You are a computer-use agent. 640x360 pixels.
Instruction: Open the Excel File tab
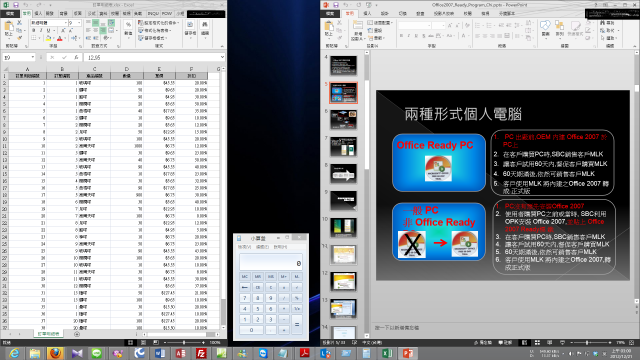click(x=10, y=13)
